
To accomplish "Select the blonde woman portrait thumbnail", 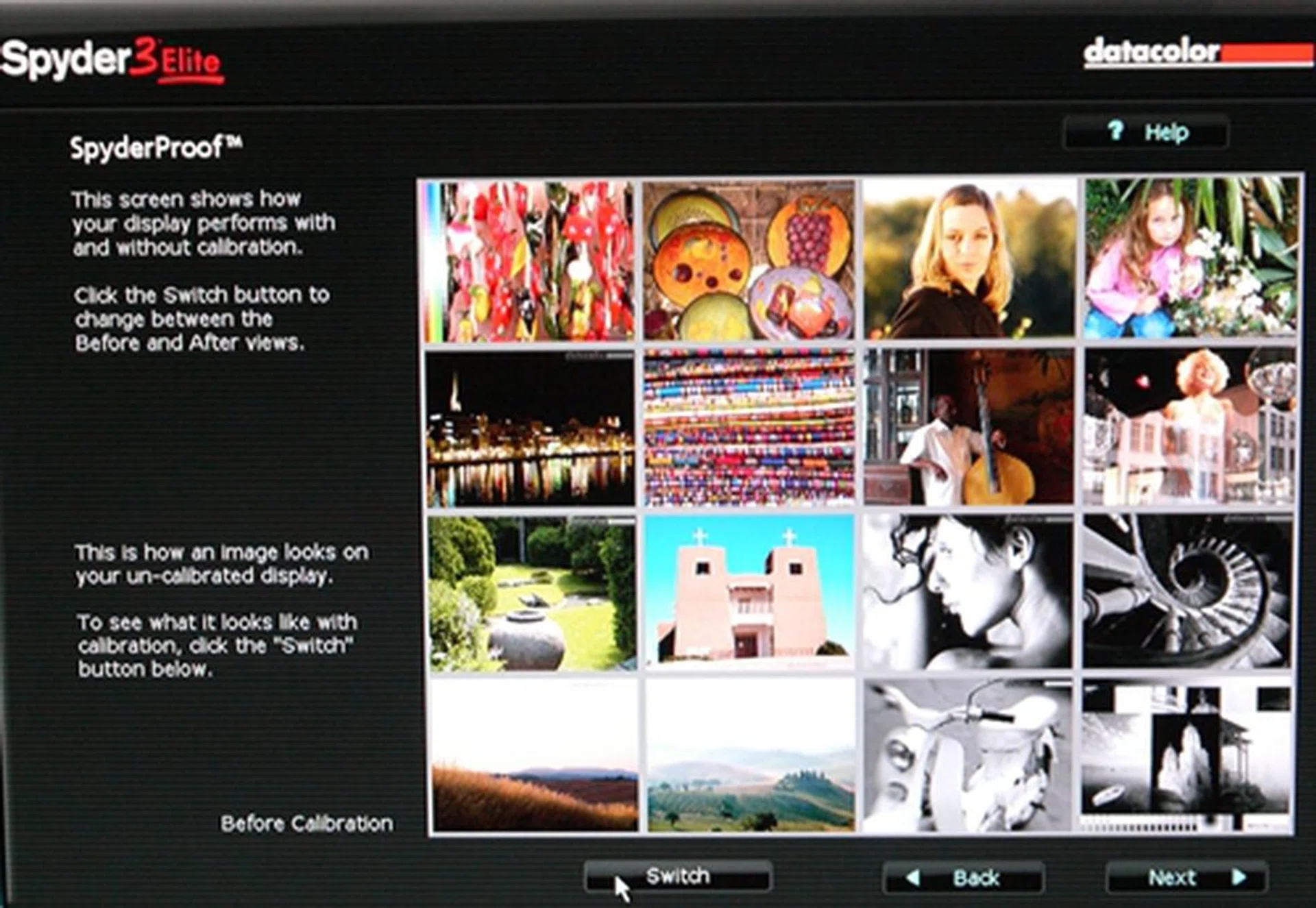I will 968,259.
